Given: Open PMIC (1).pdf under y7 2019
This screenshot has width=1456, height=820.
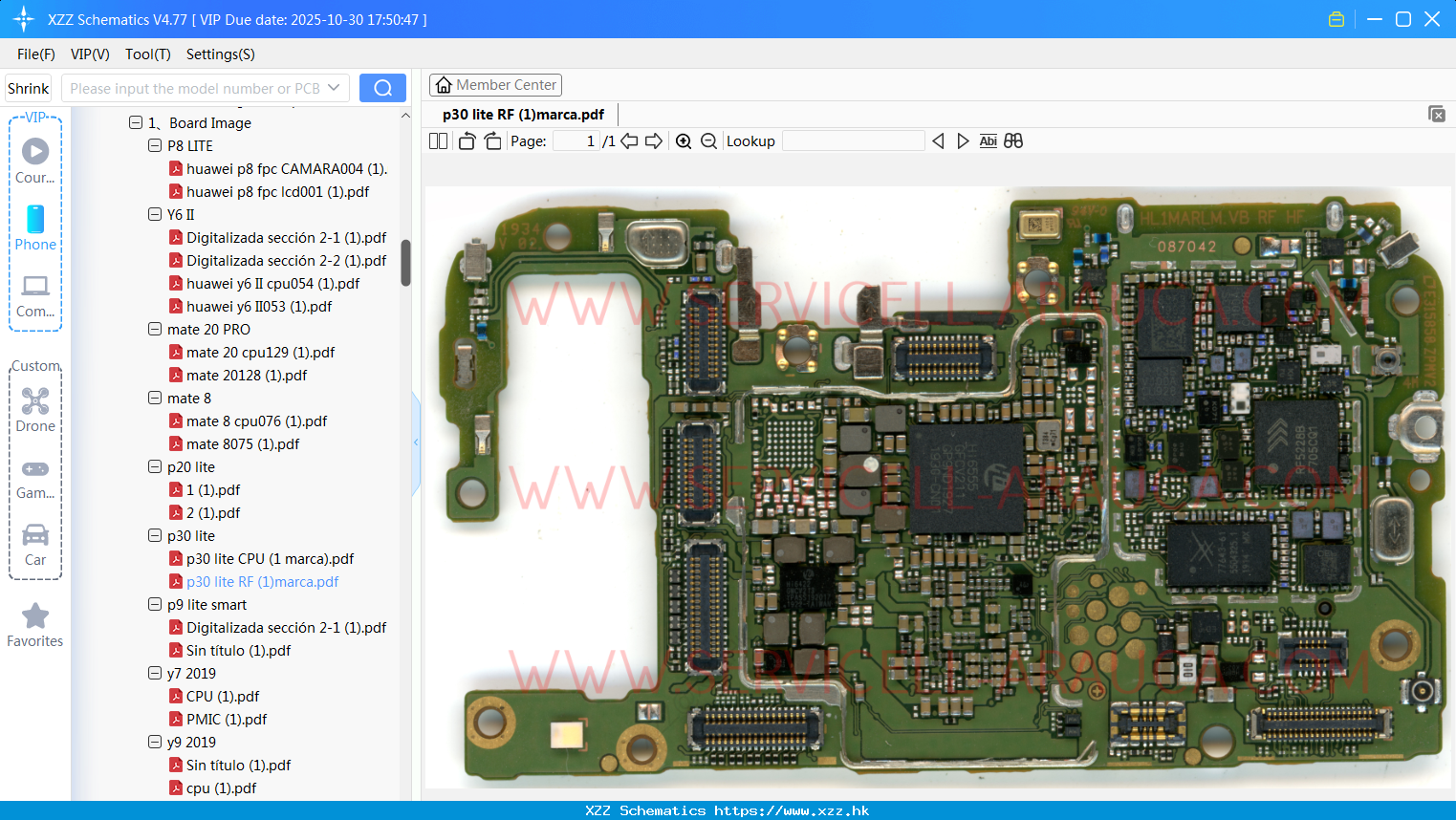Looking at the screenshot, I should (x=227, y=719).
